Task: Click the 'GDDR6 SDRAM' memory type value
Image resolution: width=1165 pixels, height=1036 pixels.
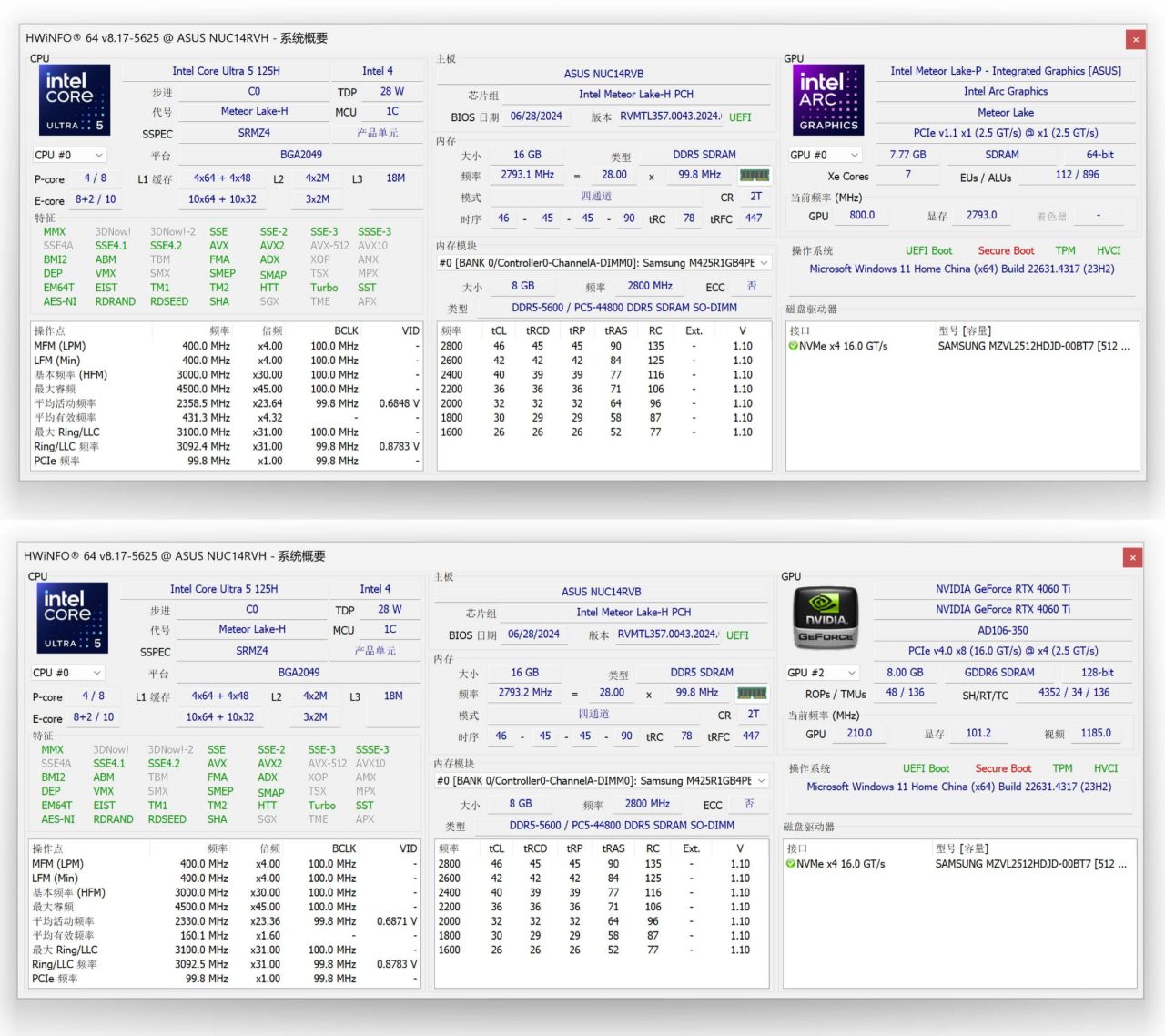Action: pyautogui.click(x=999, y=673)
